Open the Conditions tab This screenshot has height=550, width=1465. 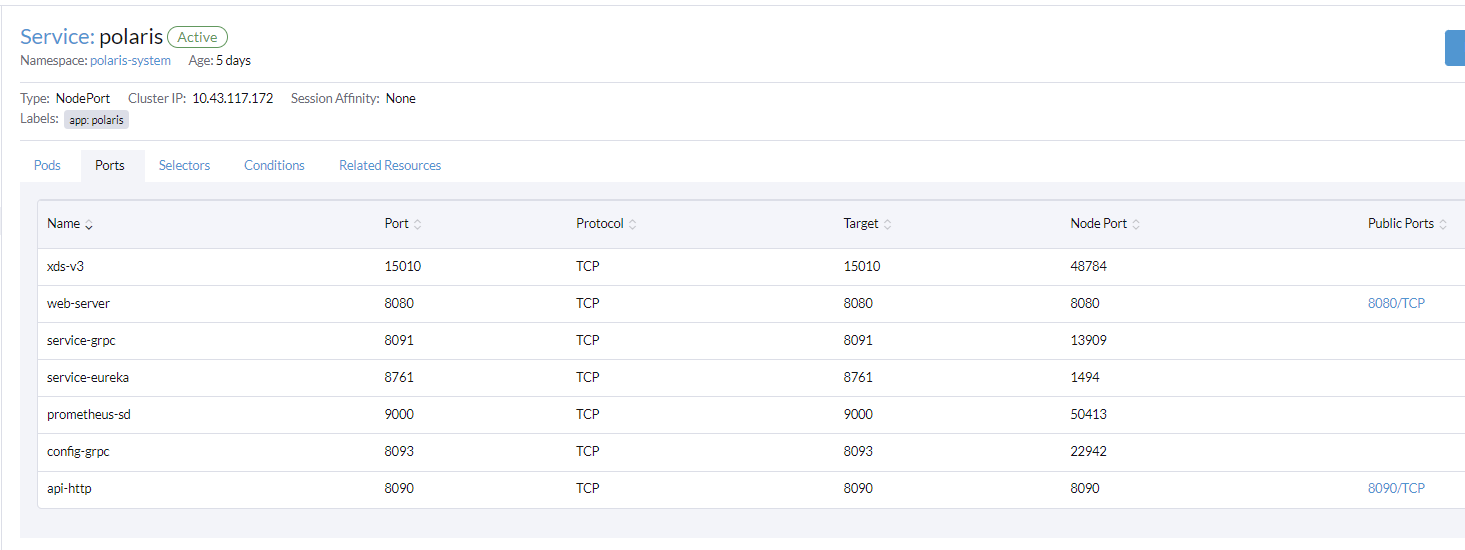click(x=274, y=166)
